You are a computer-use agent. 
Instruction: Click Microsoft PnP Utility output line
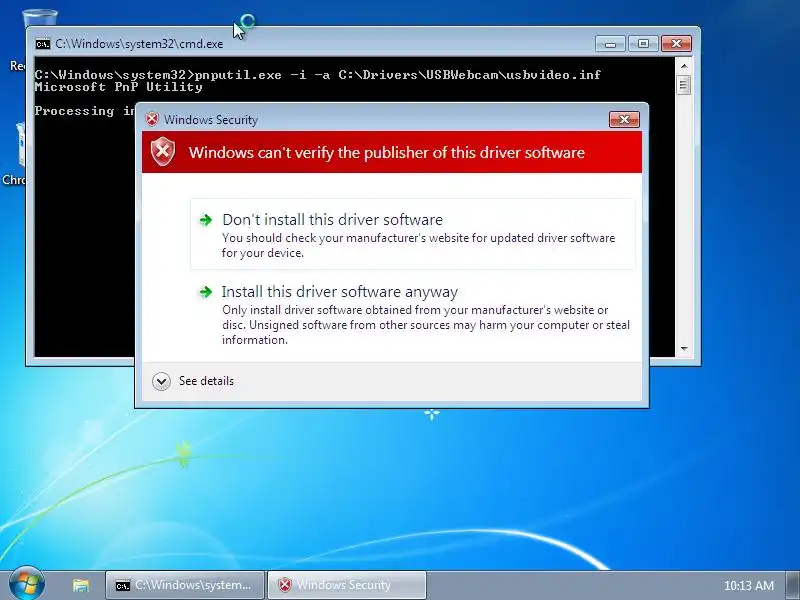[118, 87]
